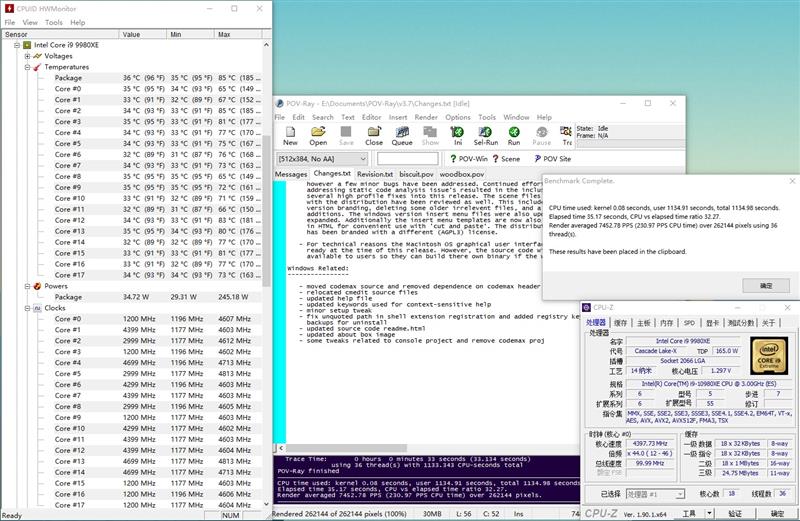Open the View menu in HWMonitor
Screen dimensions: 800x521
30,22
